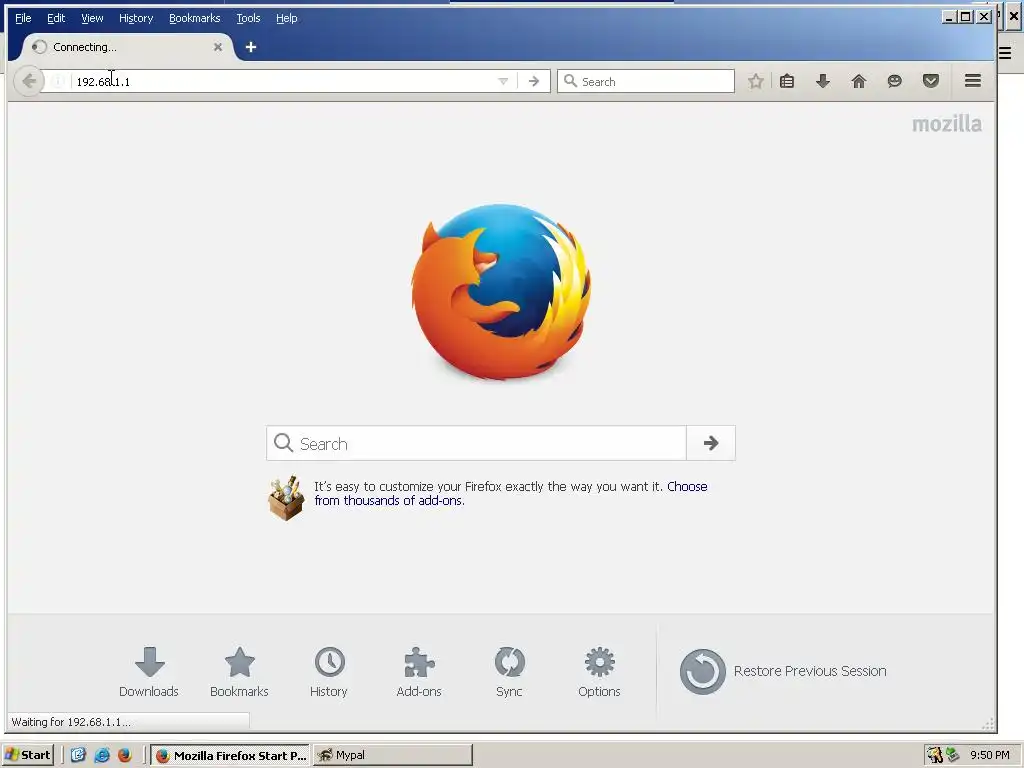The height and width of the screenshot is (768, 1024).
Task: Launch Internet Explorer from quick launch
Action: [102, 755]
